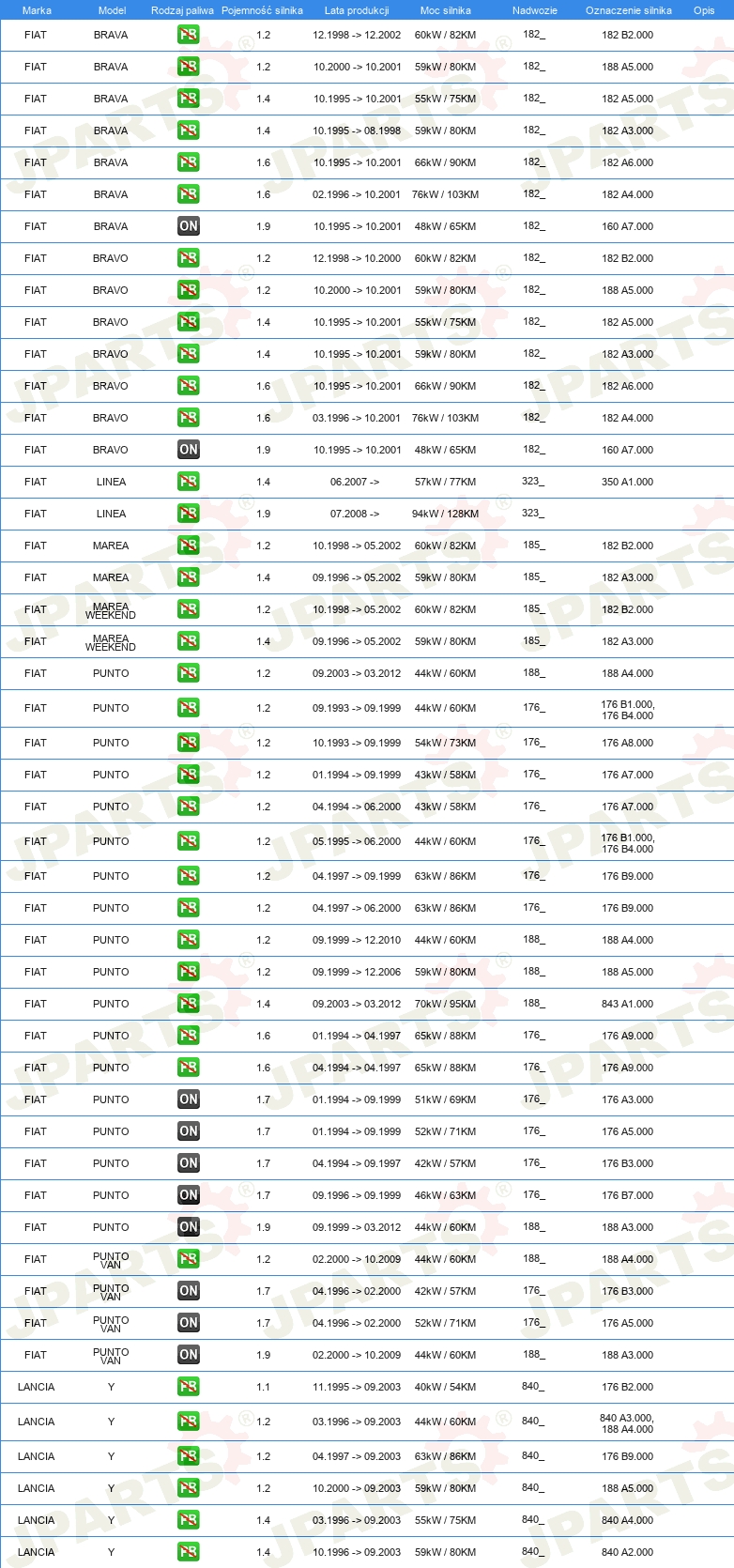
Task: Select date range 04.1994 -> 04.1997
Action: [x=357, y=1068]
